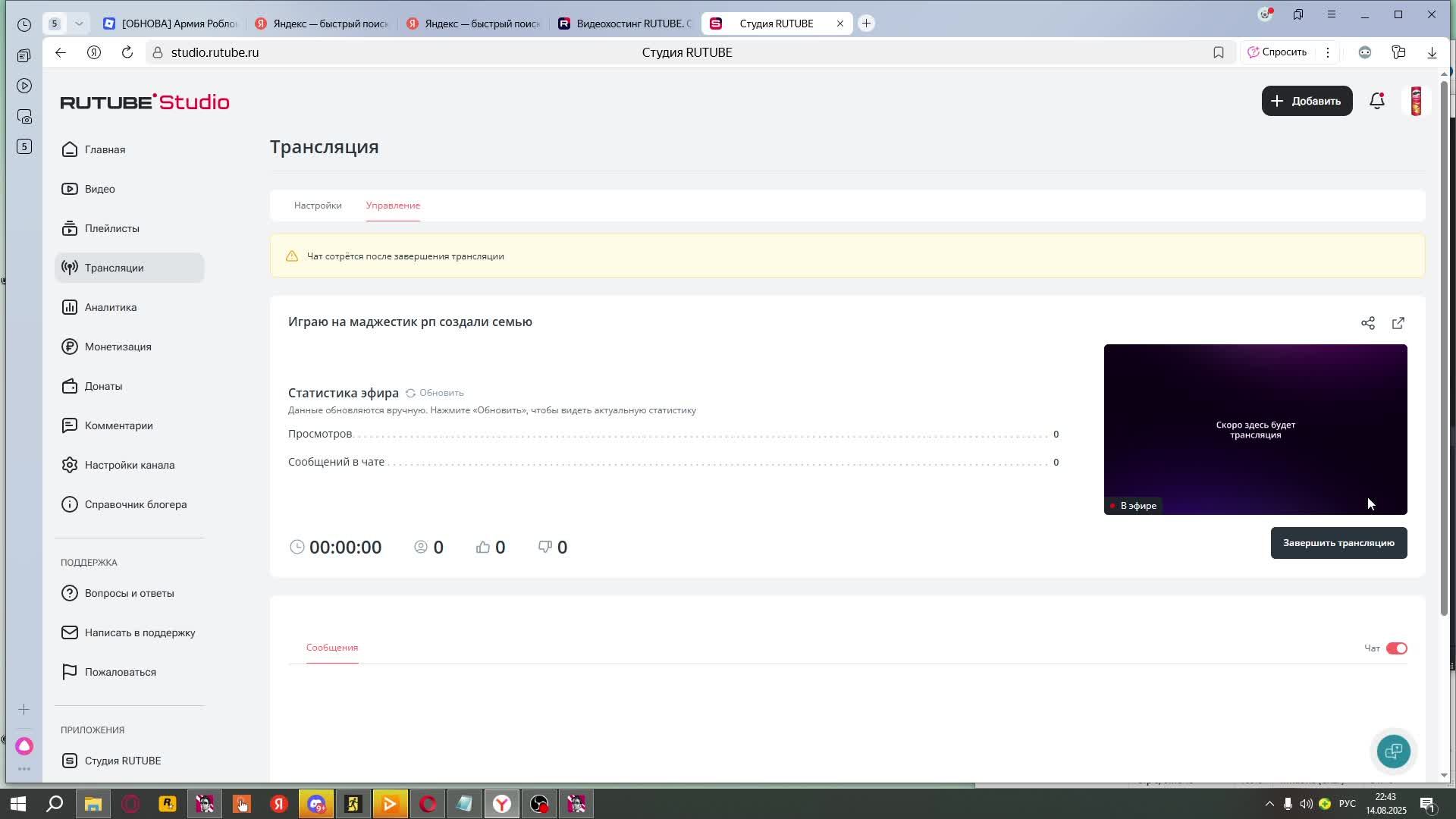Open the address bar three-dot menu
This screenshot has height=819, width=1456.
tap(1327, 52)
